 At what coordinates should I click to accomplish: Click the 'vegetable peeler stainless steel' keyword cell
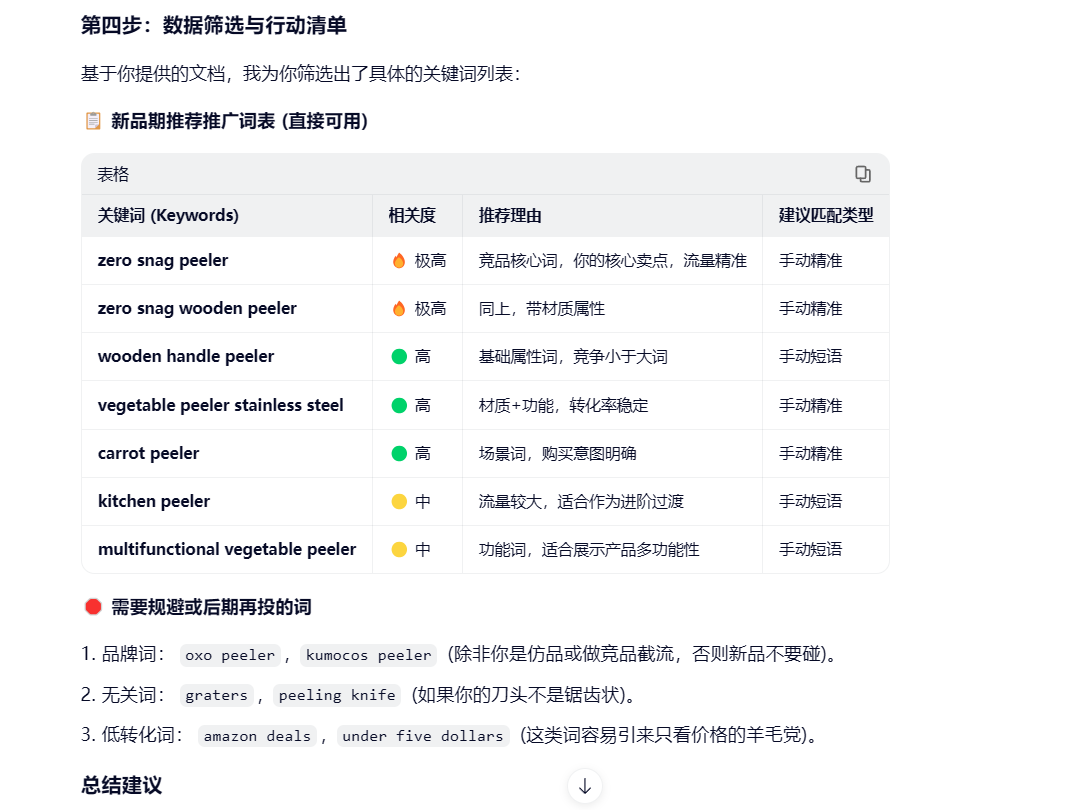[x=220, y=405]
